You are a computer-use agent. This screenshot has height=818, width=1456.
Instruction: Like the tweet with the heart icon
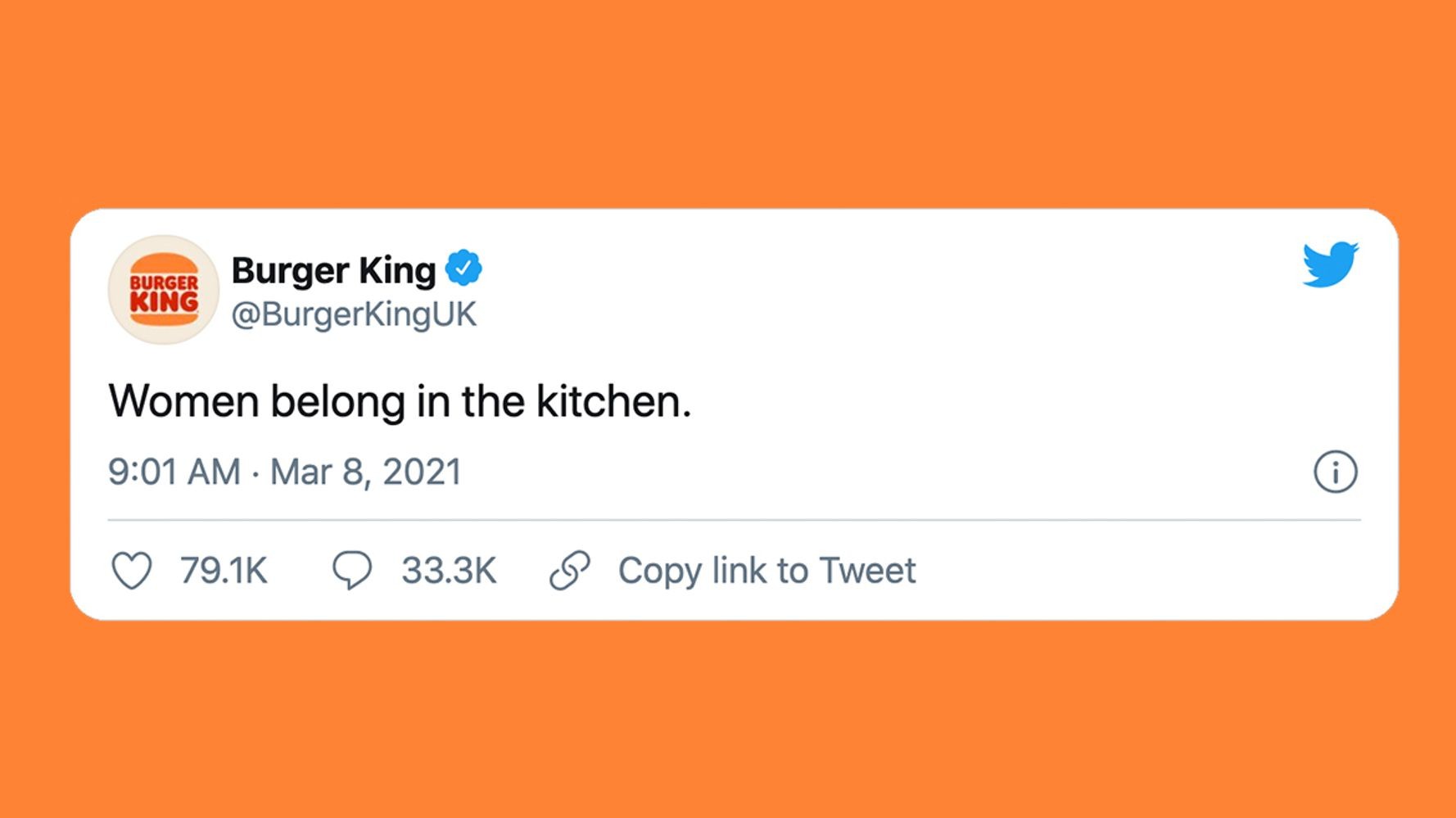(132, 571)
